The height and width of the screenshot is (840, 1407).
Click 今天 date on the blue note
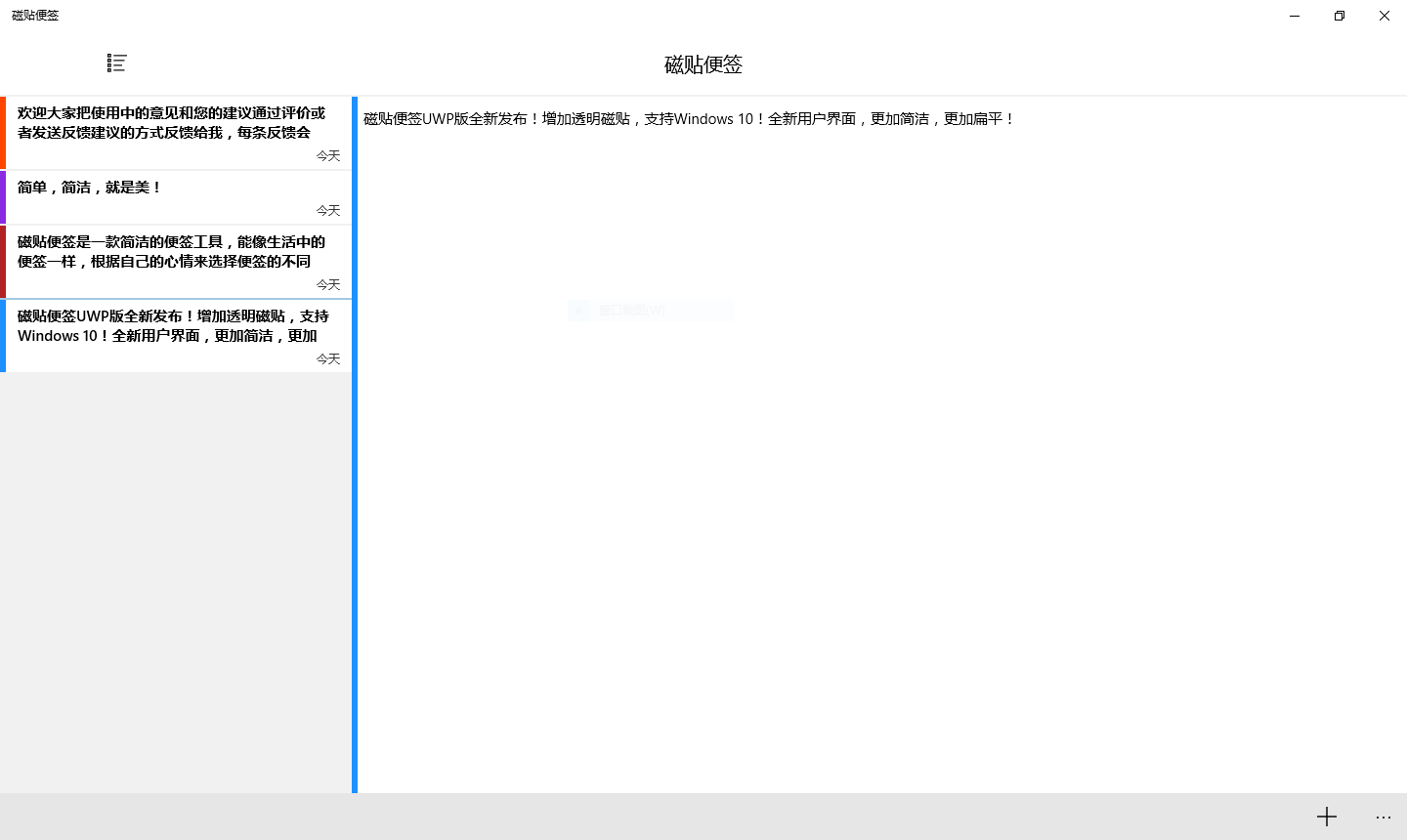coord(328,358)
